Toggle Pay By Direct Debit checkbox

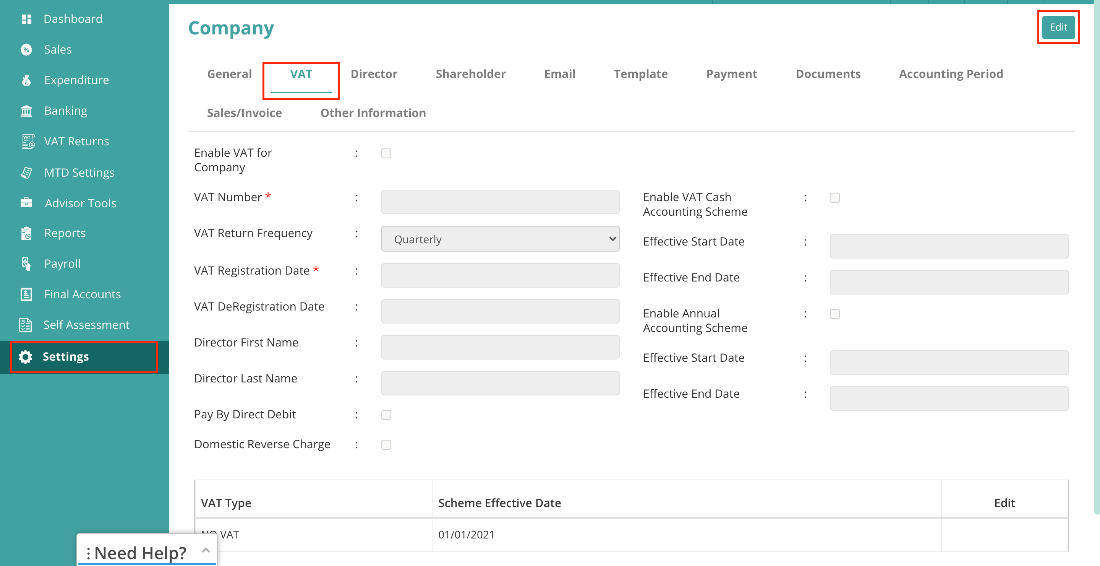click(386, 415)
